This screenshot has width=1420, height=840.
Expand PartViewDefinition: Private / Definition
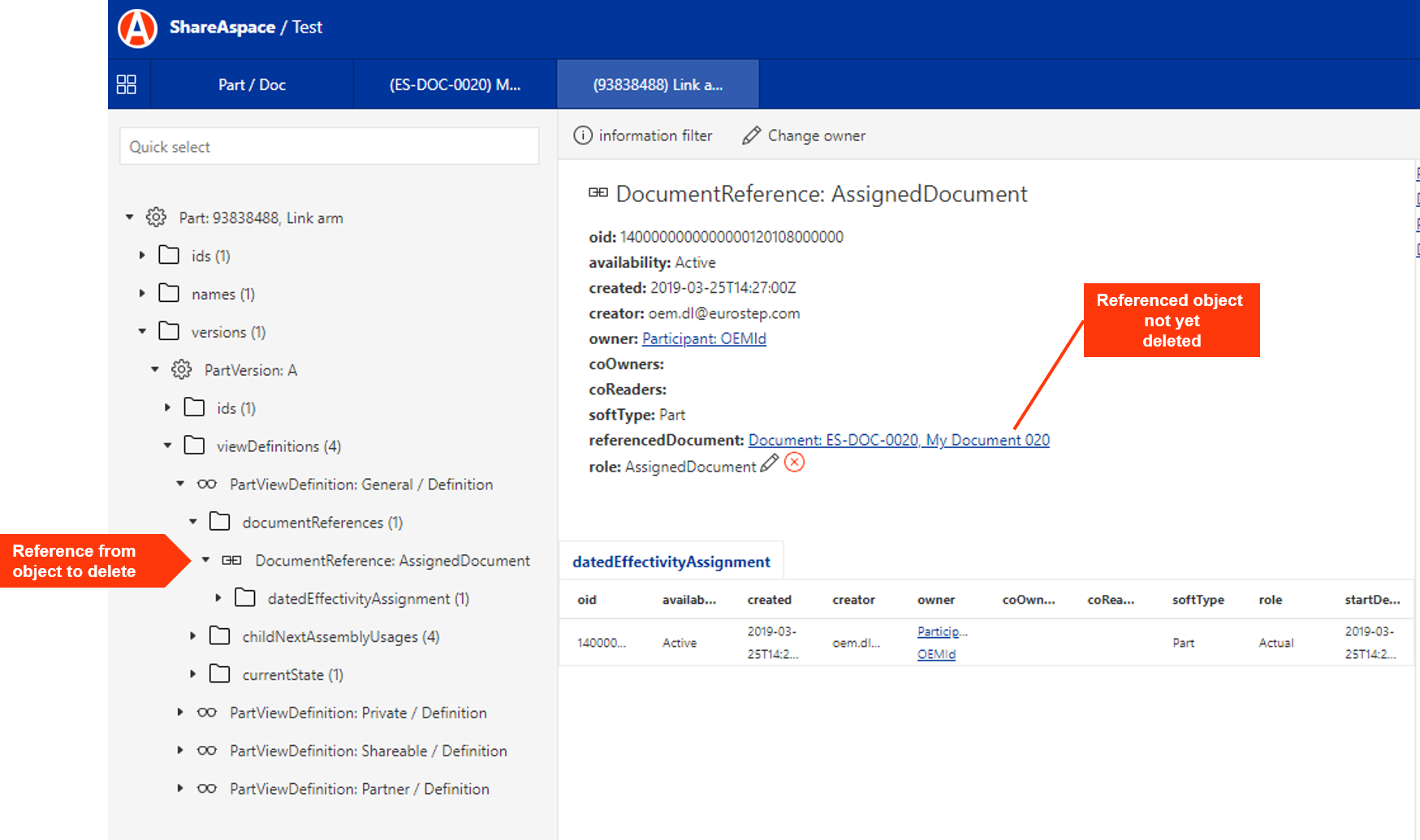[x=180, y=713]
